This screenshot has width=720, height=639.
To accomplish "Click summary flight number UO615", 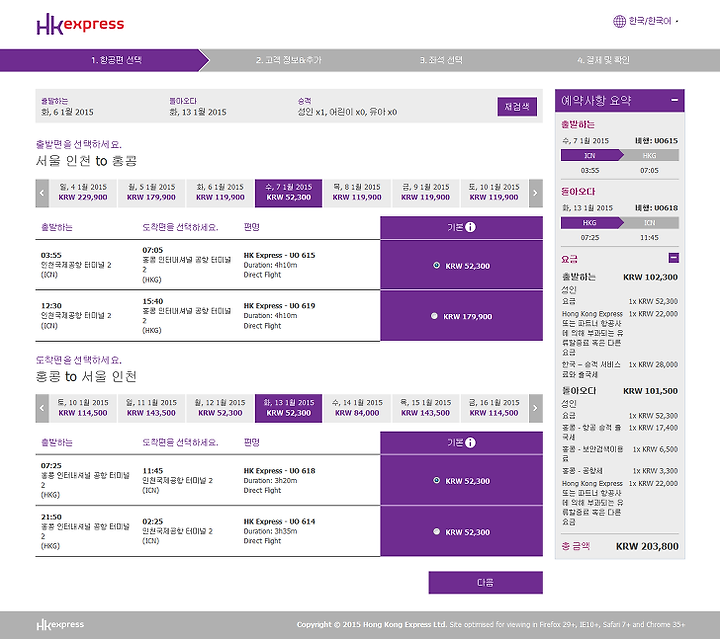I will pos(666,141).
